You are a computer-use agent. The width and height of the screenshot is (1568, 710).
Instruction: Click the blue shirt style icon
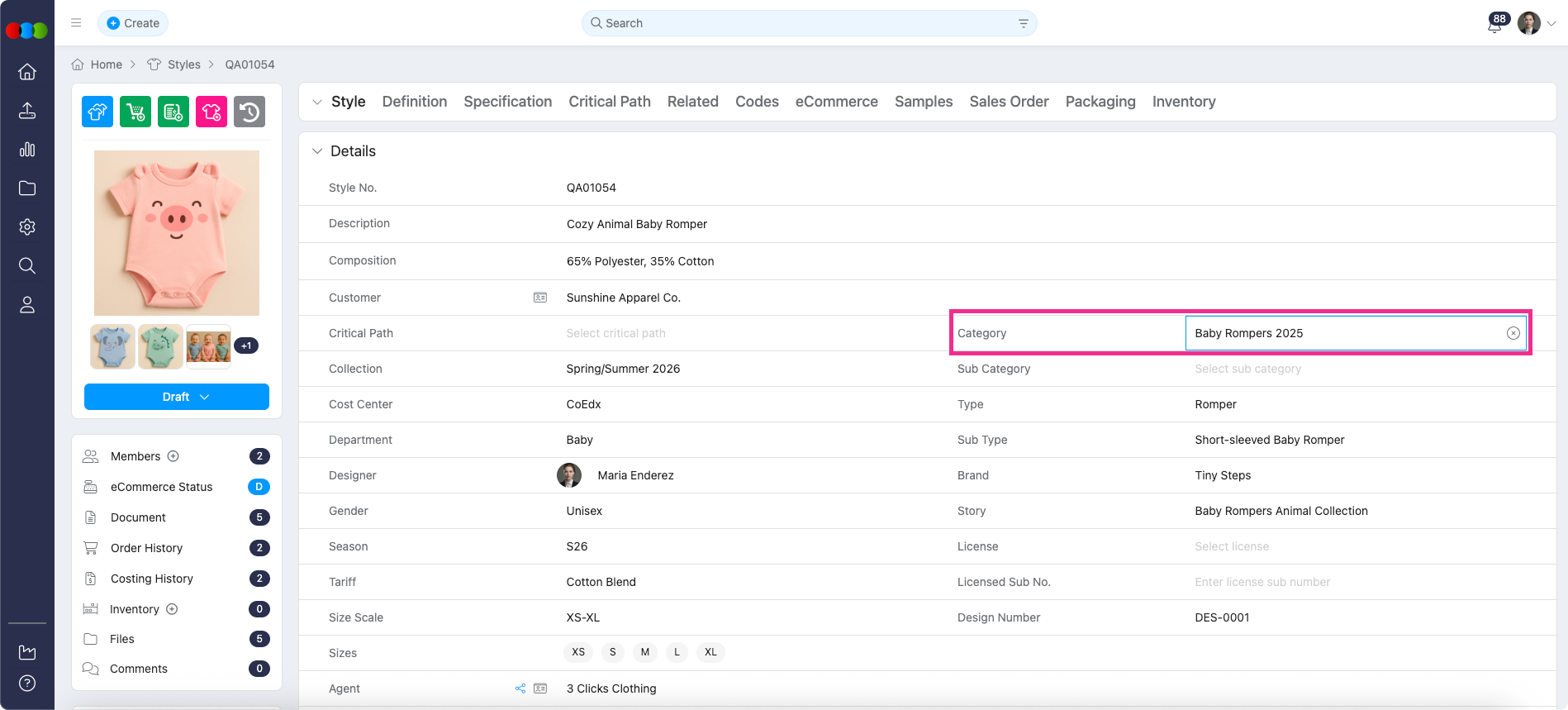pos(97,112)
